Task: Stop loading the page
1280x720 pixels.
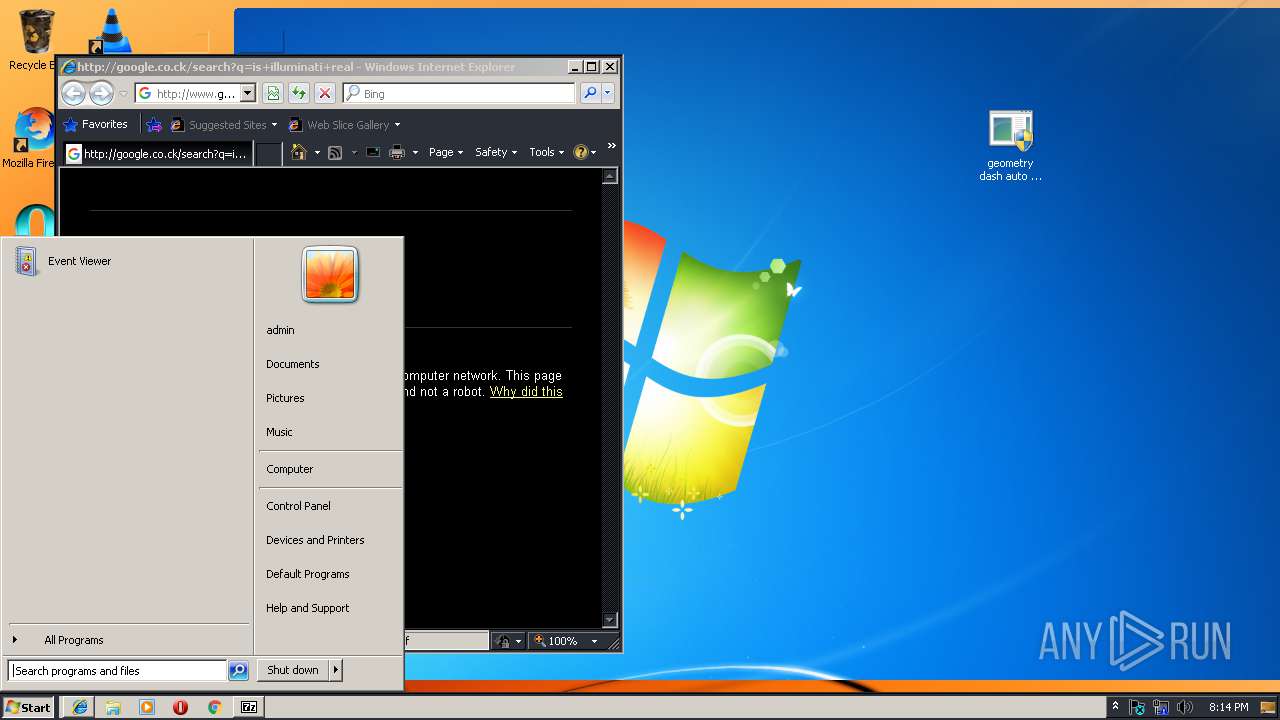Action: coord(325,93)
